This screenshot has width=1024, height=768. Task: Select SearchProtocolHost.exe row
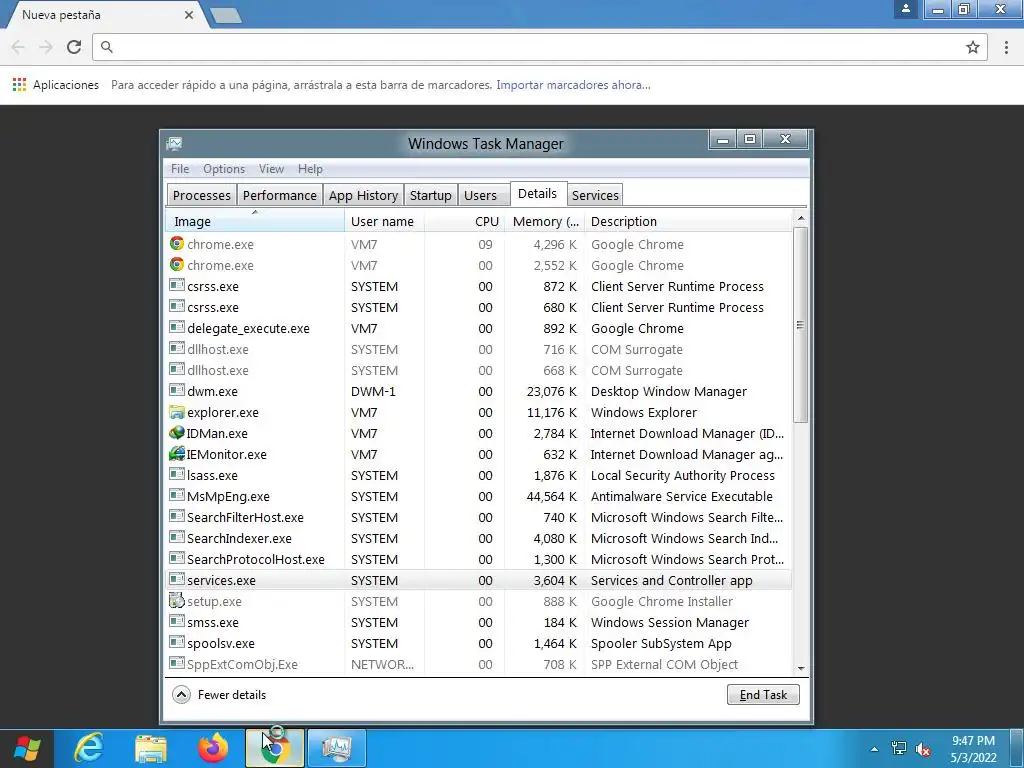click(x=479, y=559)
